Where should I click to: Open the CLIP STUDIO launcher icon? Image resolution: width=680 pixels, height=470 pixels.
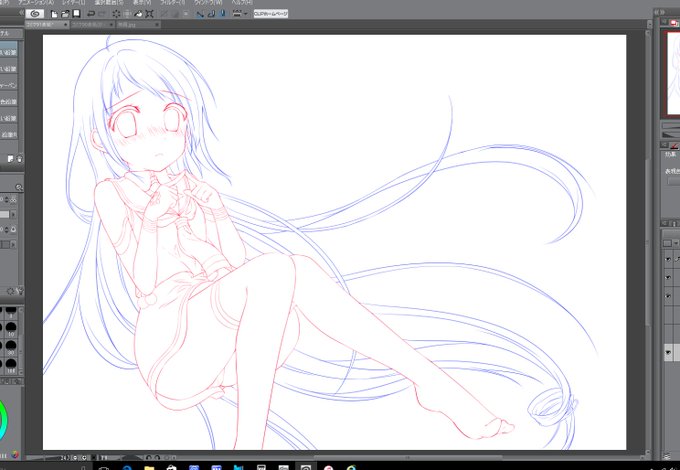click(35, 14)
